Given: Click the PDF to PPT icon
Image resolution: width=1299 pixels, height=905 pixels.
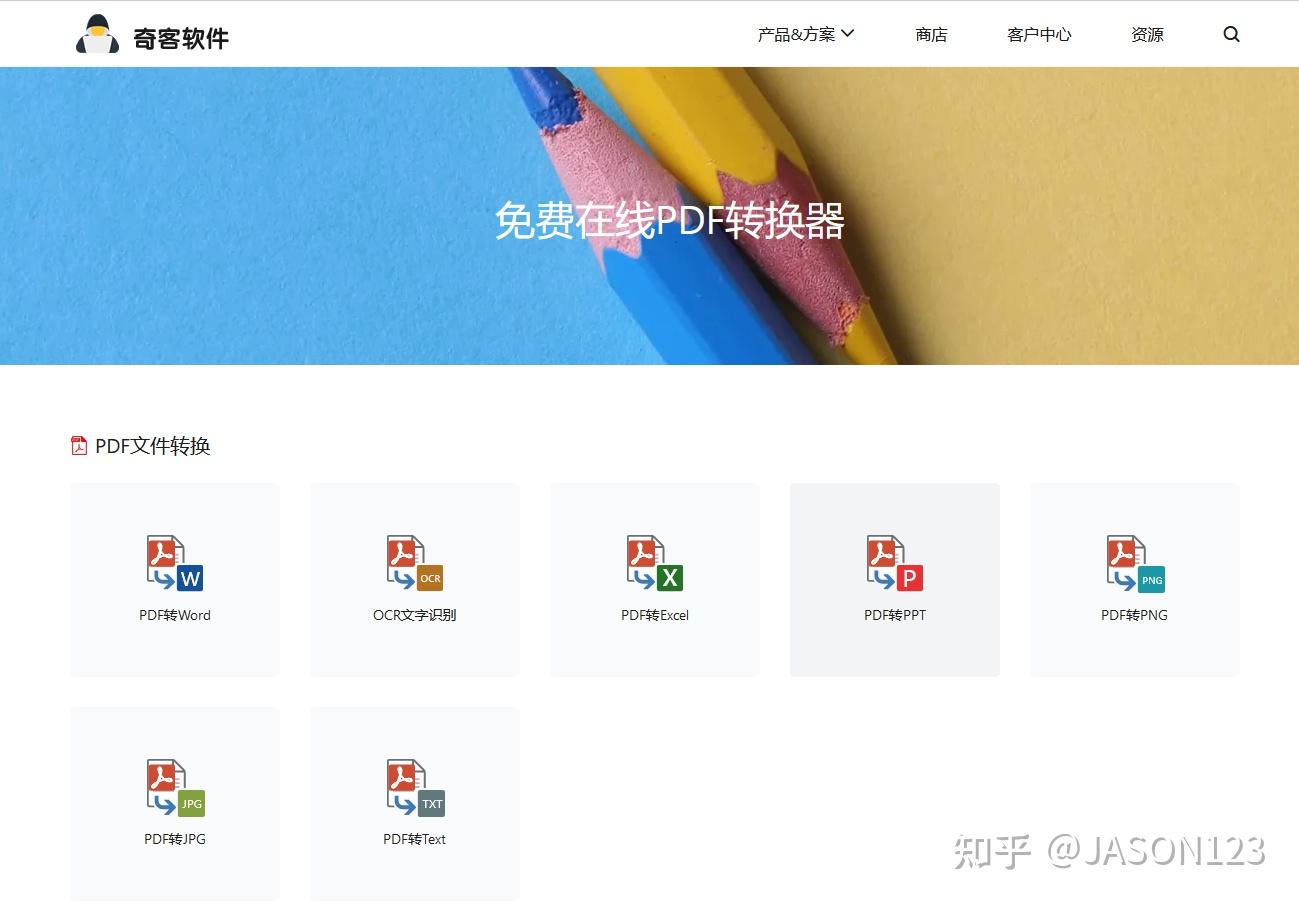Looking at the screenshot, I should 895,563.
